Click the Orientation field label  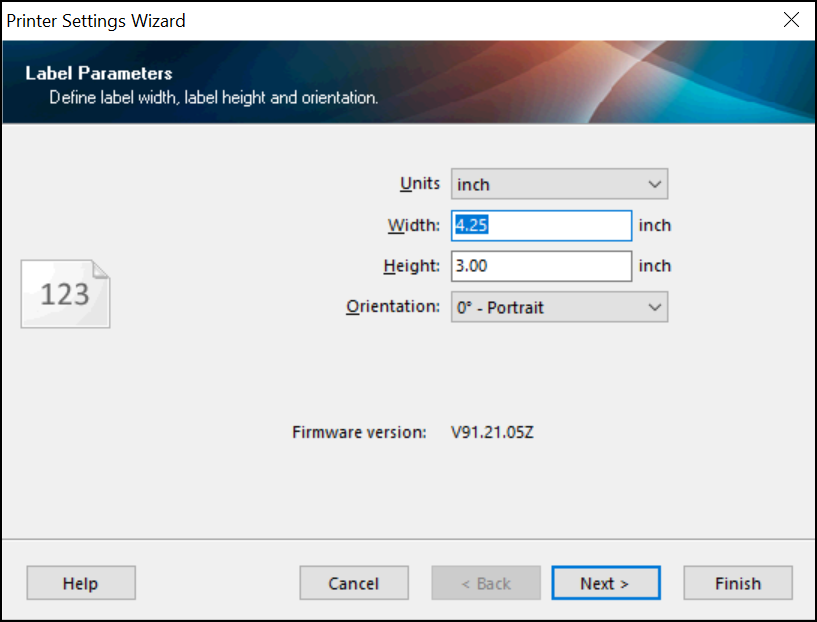[392, 307]
